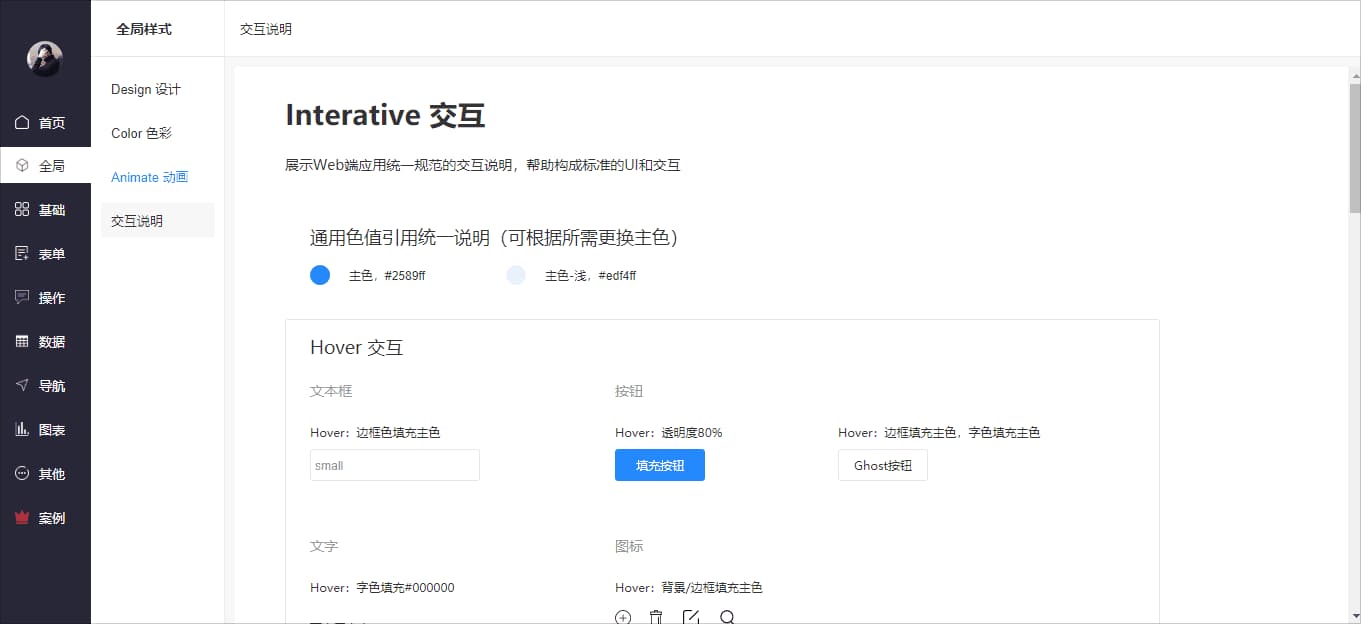The width and height of the screenshot is (1363, 624).
Task: Open the 图表 charts section icon
Action: (x=22, y=429)
